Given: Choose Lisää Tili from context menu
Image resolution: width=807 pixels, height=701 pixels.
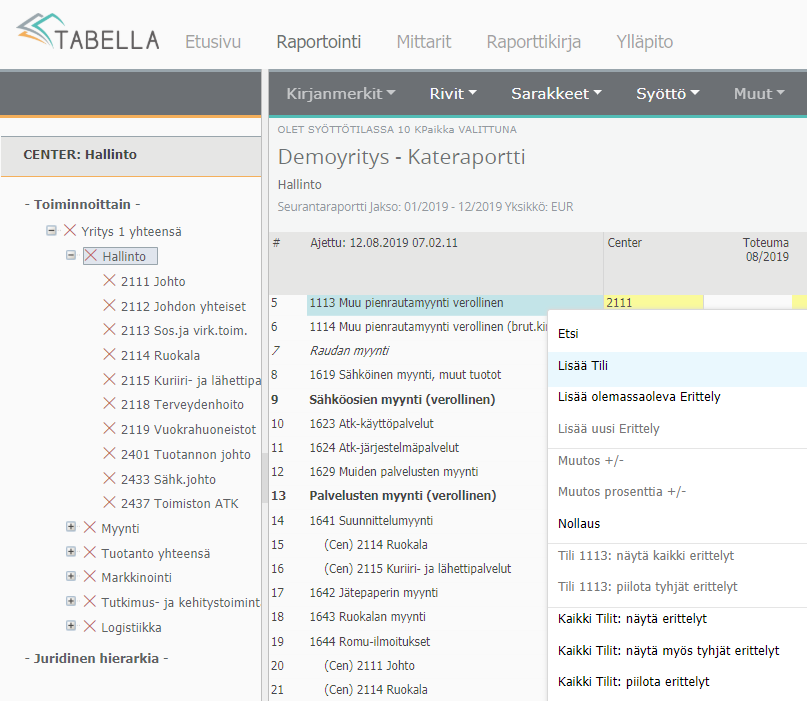Looking at the screenshot, I should (x=583, y=366).
